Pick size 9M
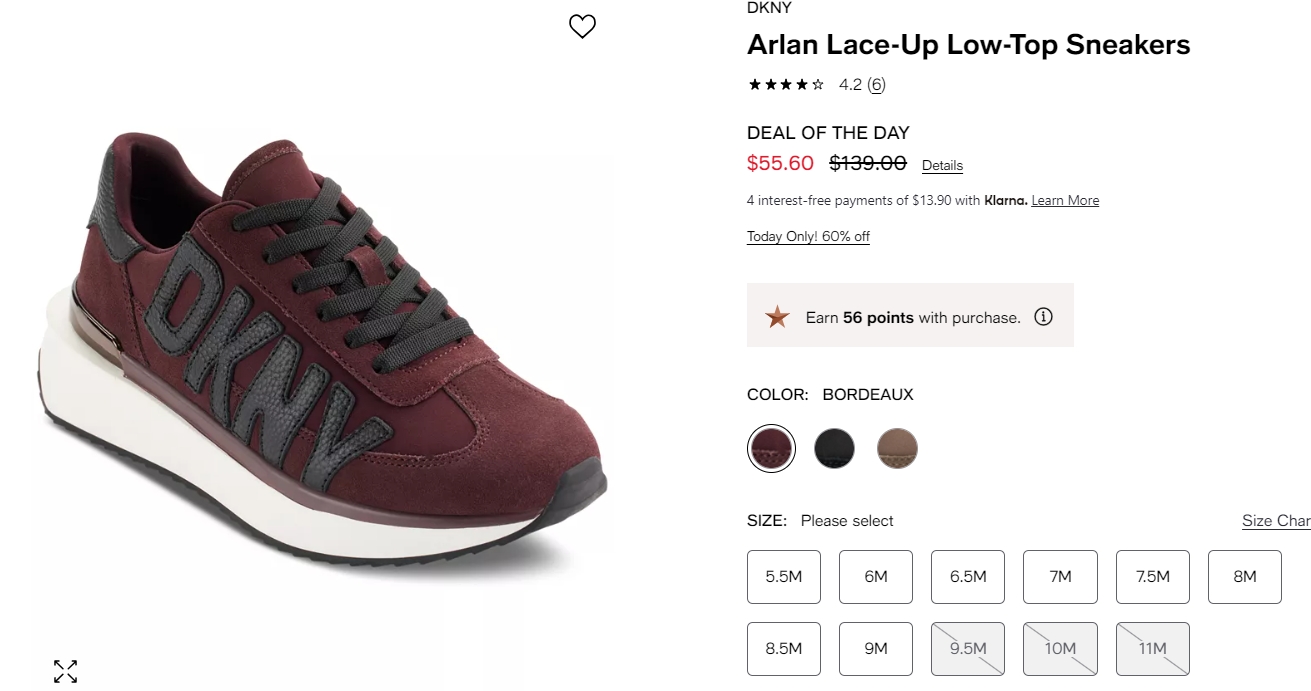Viewport: 1311px width, 691px height. click(876, 649)
